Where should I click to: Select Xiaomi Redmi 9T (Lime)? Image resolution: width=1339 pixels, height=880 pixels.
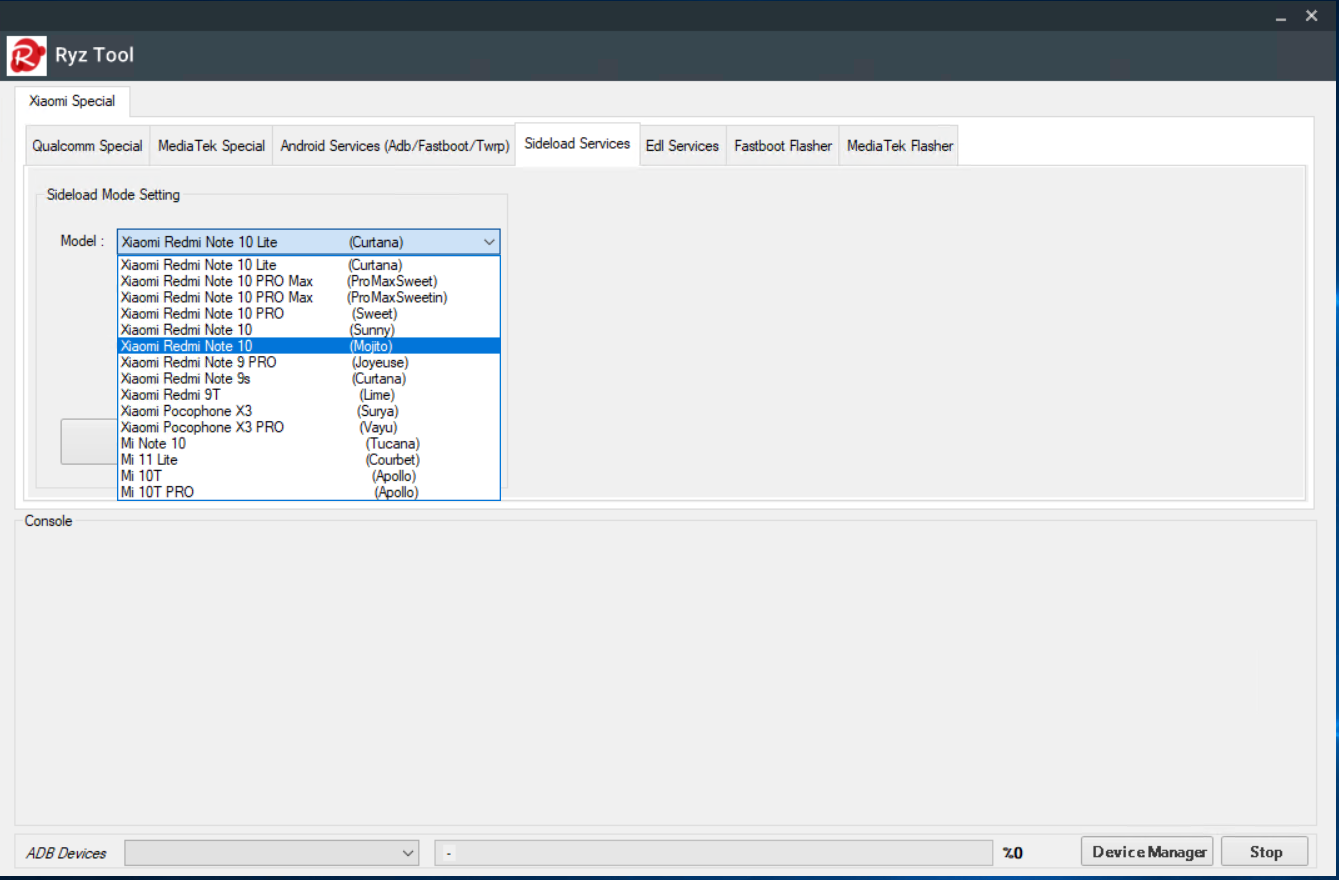point(309,395)
